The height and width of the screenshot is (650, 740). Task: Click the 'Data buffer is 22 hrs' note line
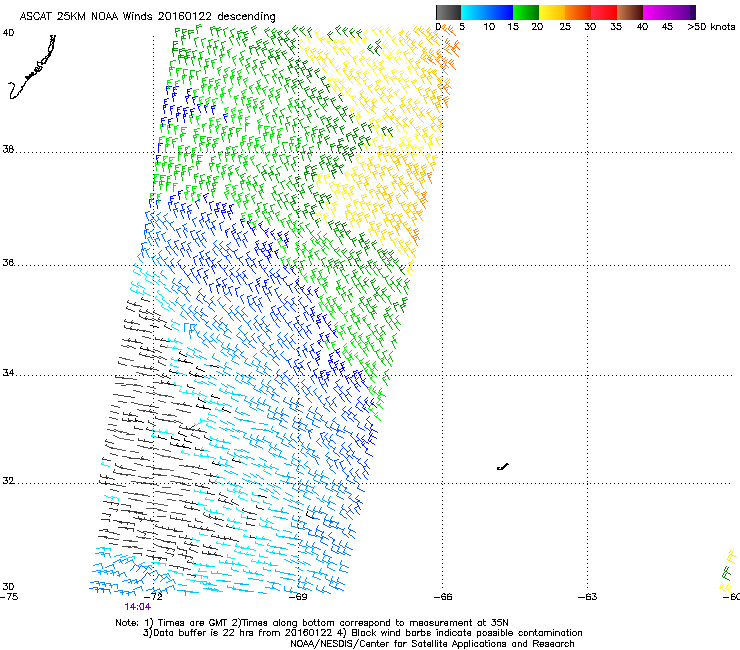[362, 633]
